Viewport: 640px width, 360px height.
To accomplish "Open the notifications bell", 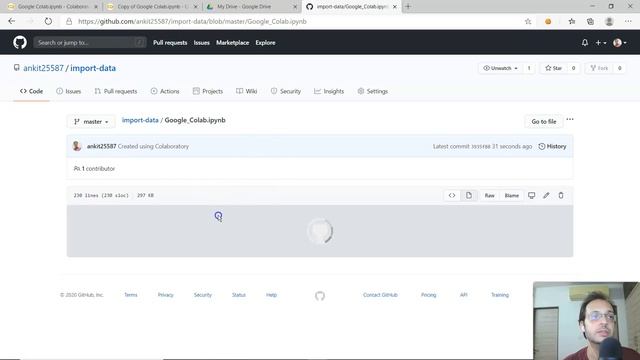I will click(x=584, y=42).
